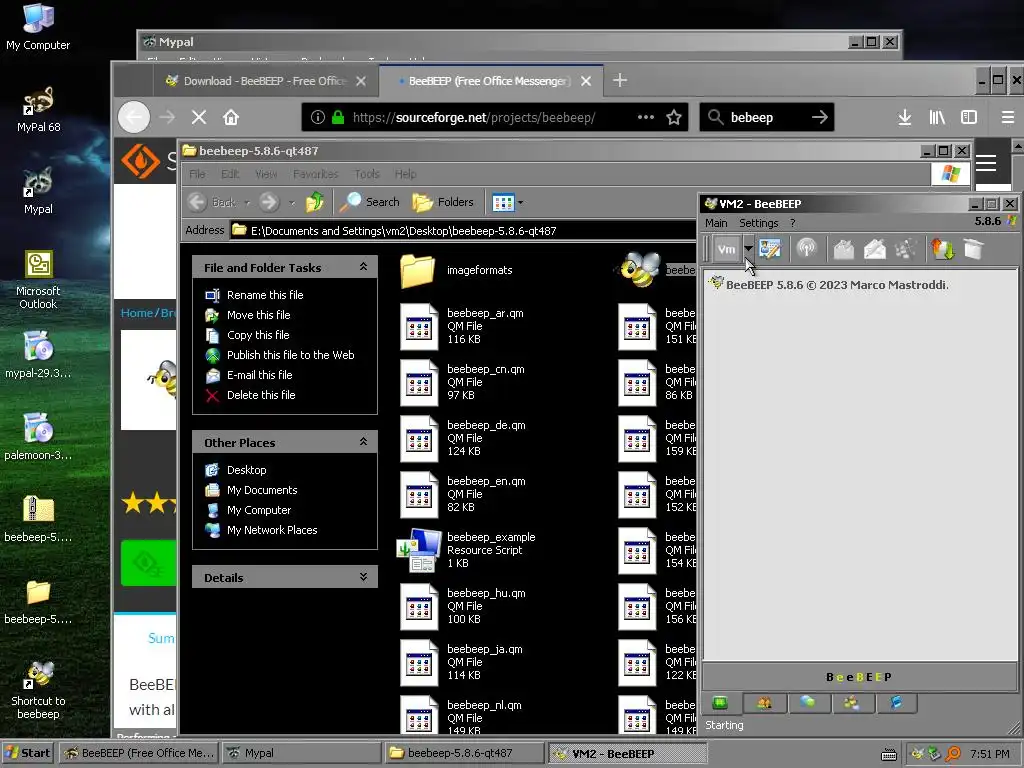
Task: Click the bebeep browser search field
Action: (x=766, y=117)
